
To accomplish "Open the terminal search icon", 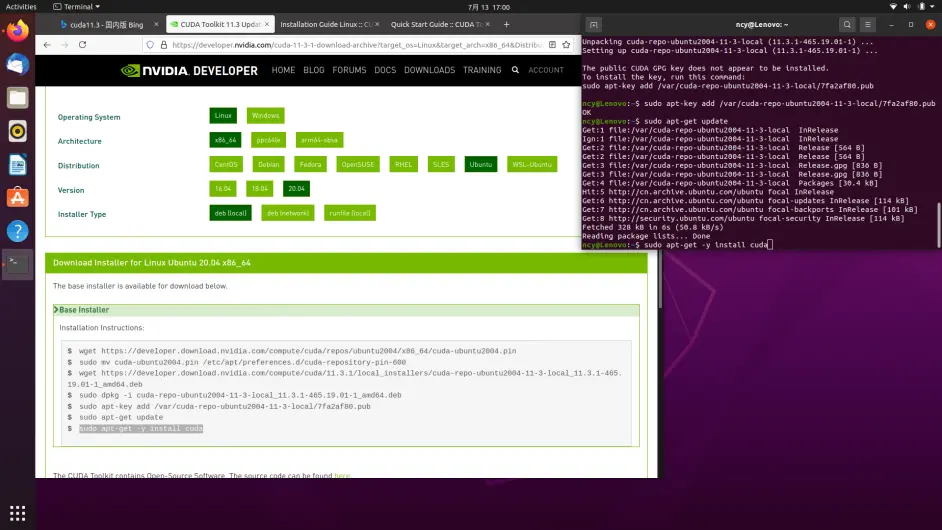I will click(847, 25).
